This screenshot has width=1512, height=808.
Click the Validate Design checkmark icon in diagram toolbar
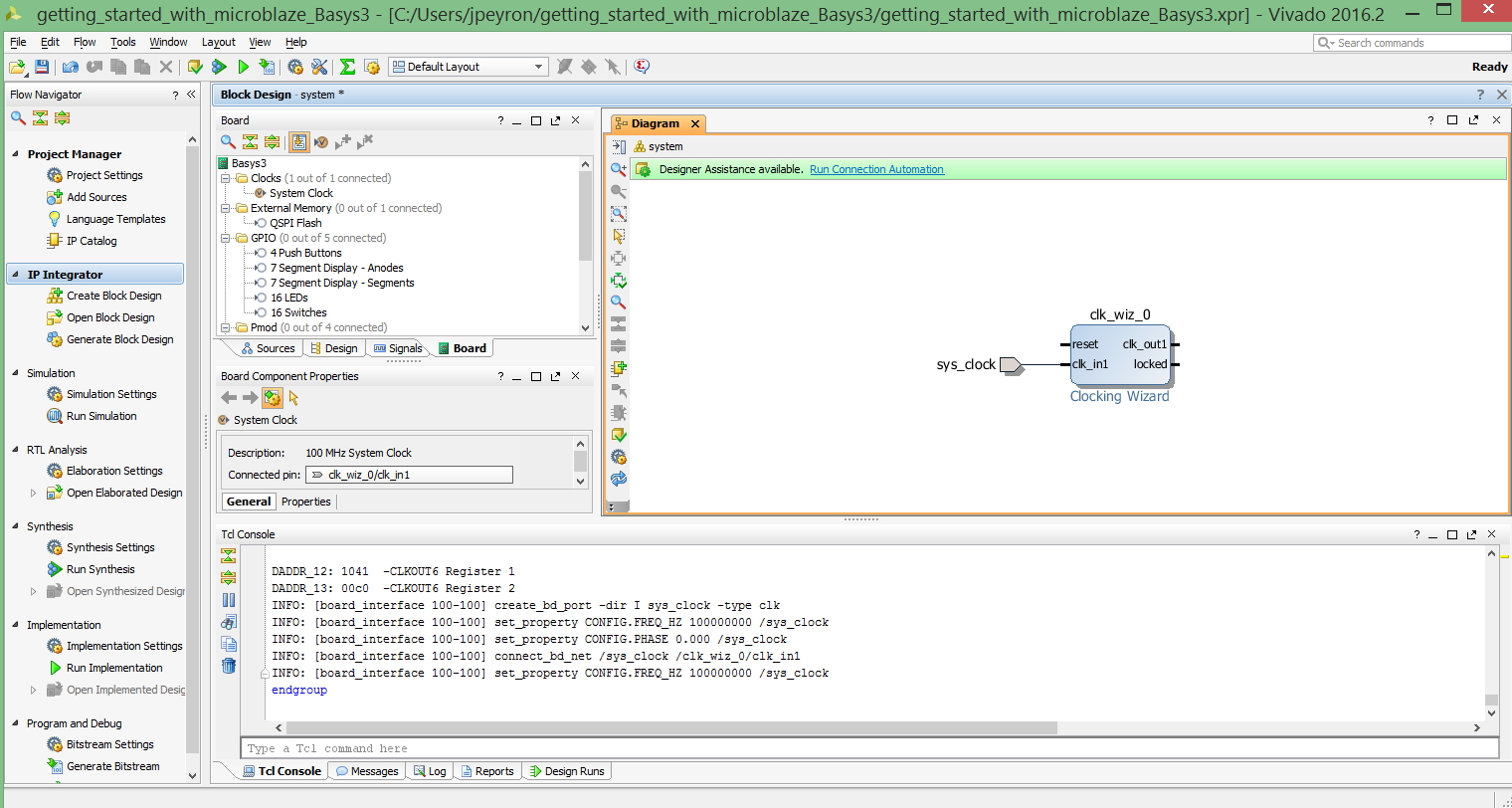point(619,435)
